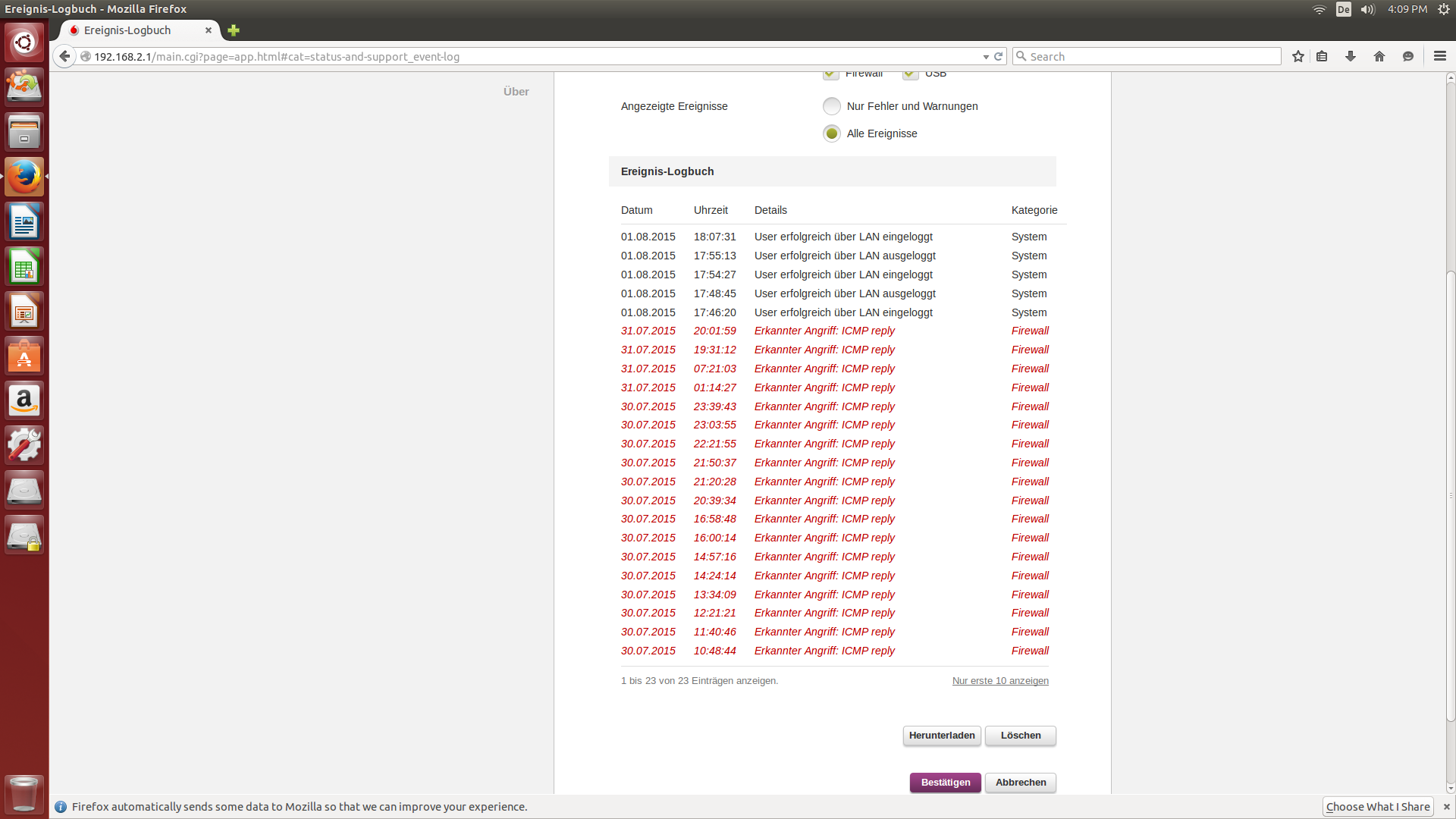Go to Firefox home page icon

[x=1379, y=56]
